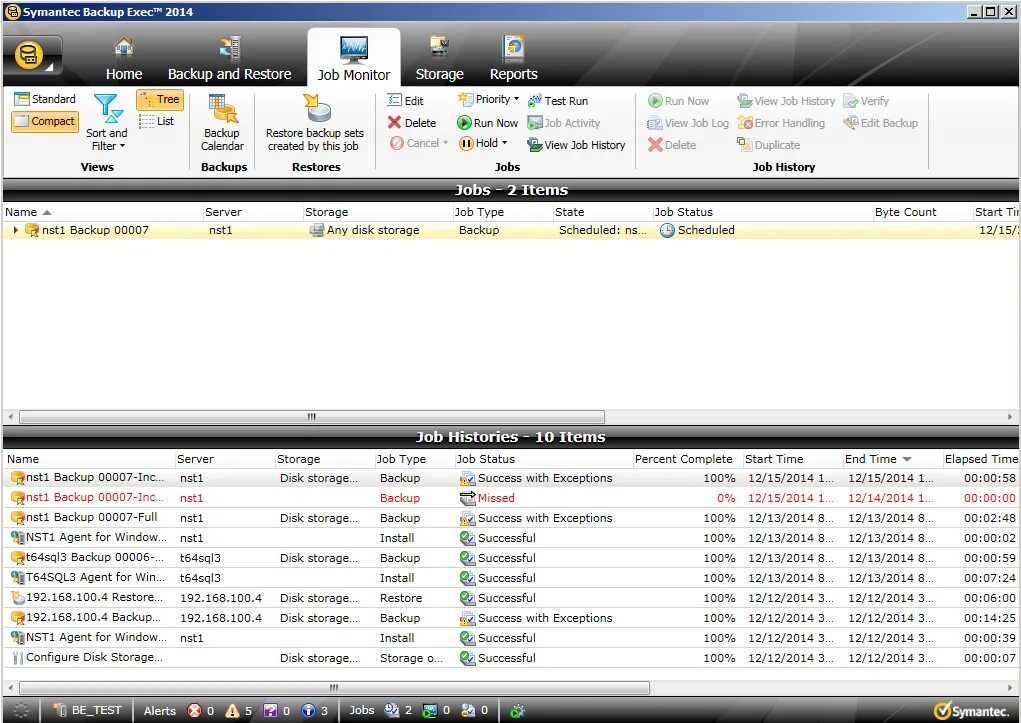1021x723 pixels.
Task: View Job History in Job History group
Action: [x=786, y=101]
